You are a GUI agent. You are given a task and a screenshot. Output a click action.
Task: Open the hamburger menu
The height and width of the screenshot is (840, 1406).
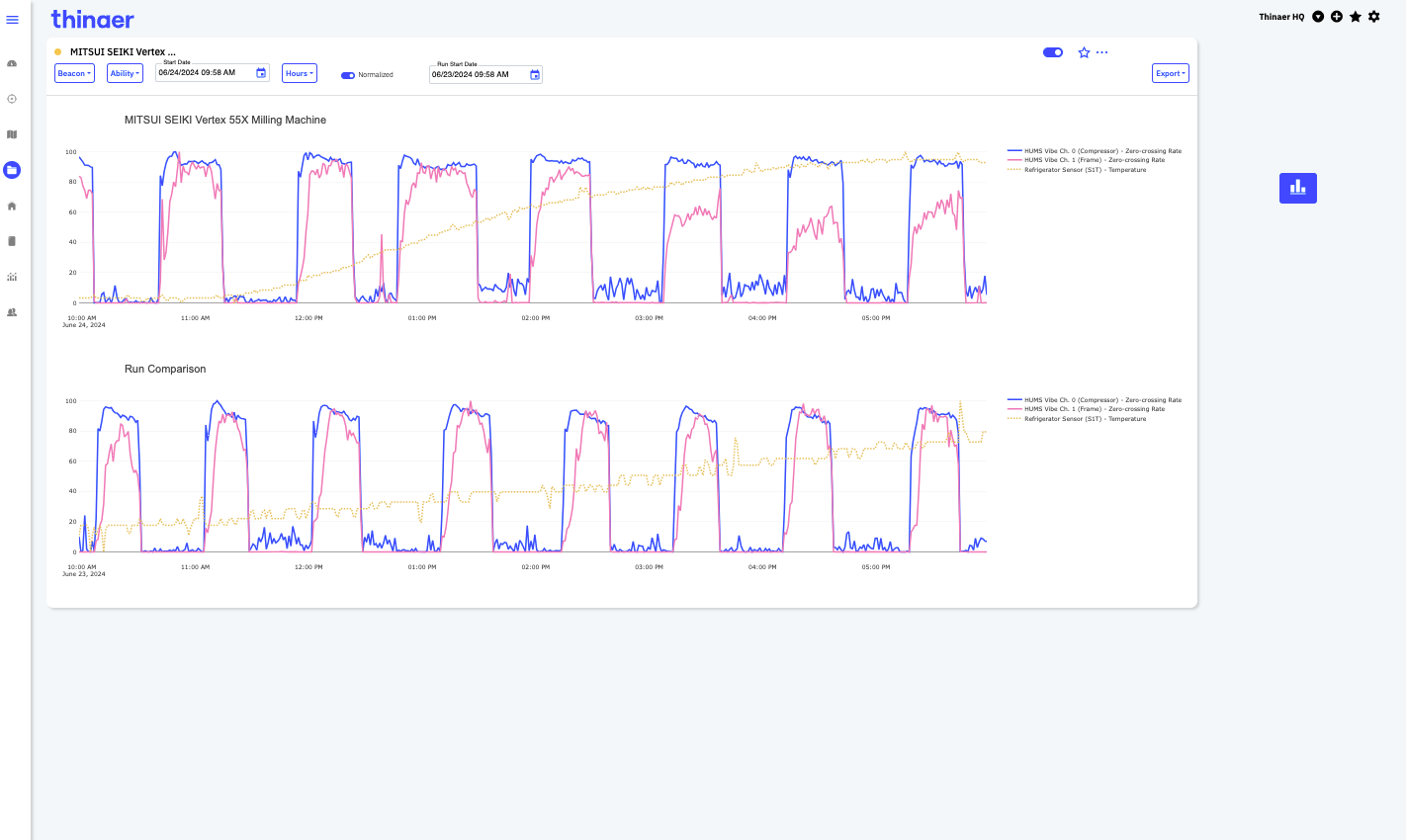click(x=12, y=20)
